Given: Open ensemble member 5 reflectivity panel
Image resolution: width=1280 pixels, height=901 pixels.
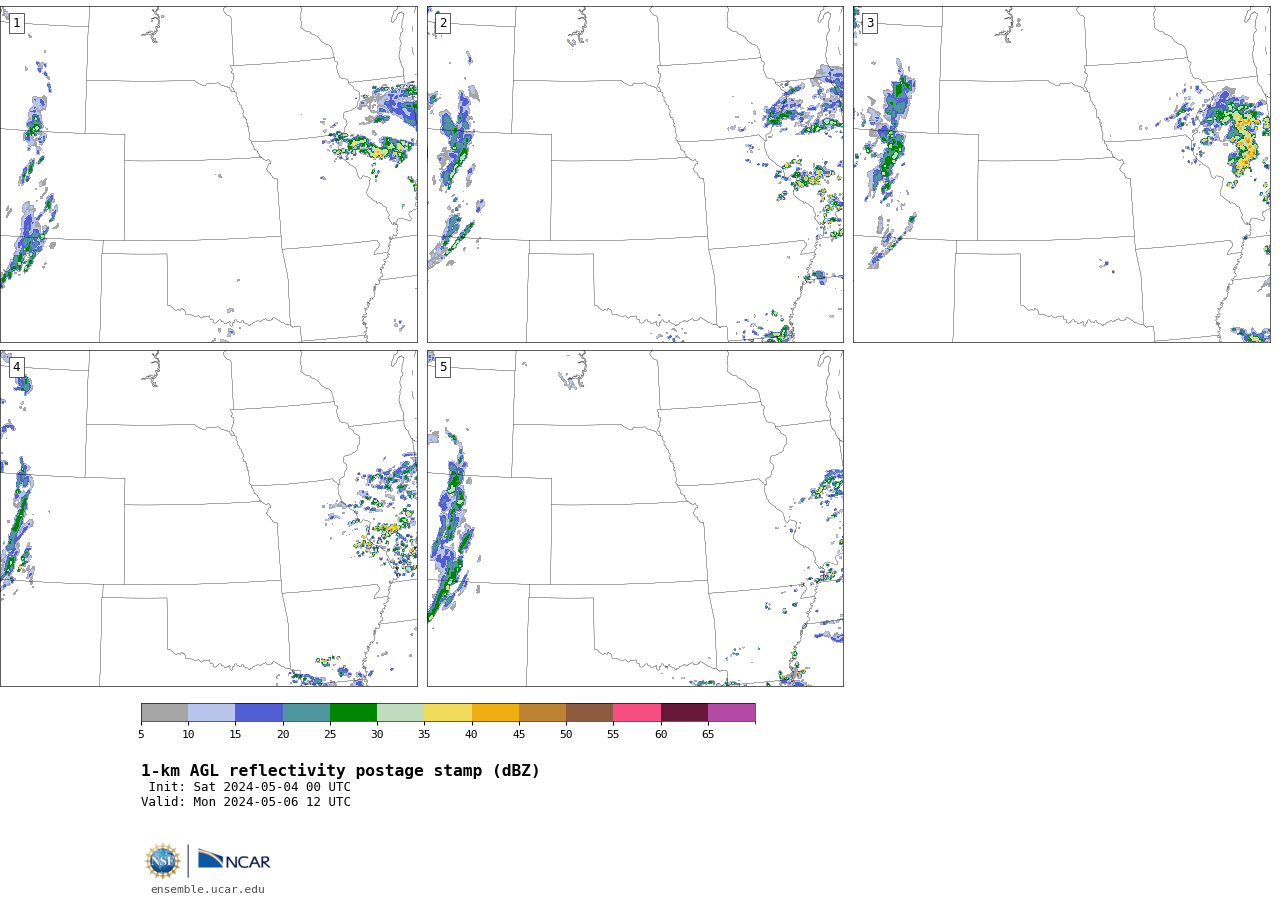Looking at the screenshot, I should (635, 518).
